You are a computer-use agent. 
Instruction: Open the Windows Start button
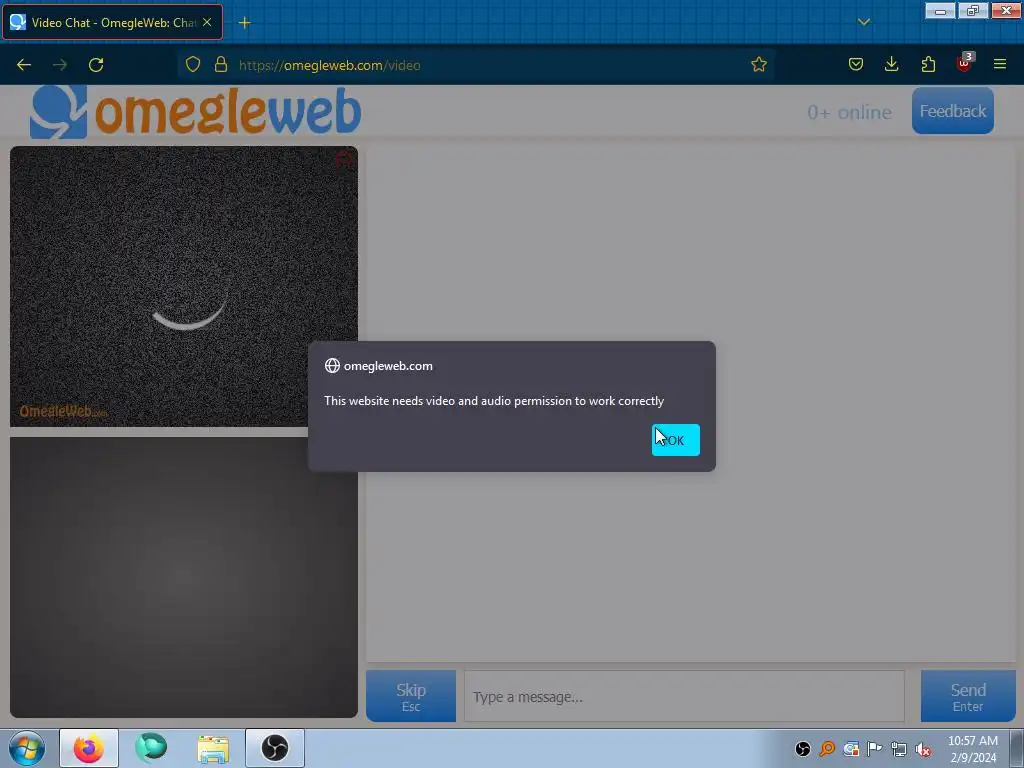[27, 748]
